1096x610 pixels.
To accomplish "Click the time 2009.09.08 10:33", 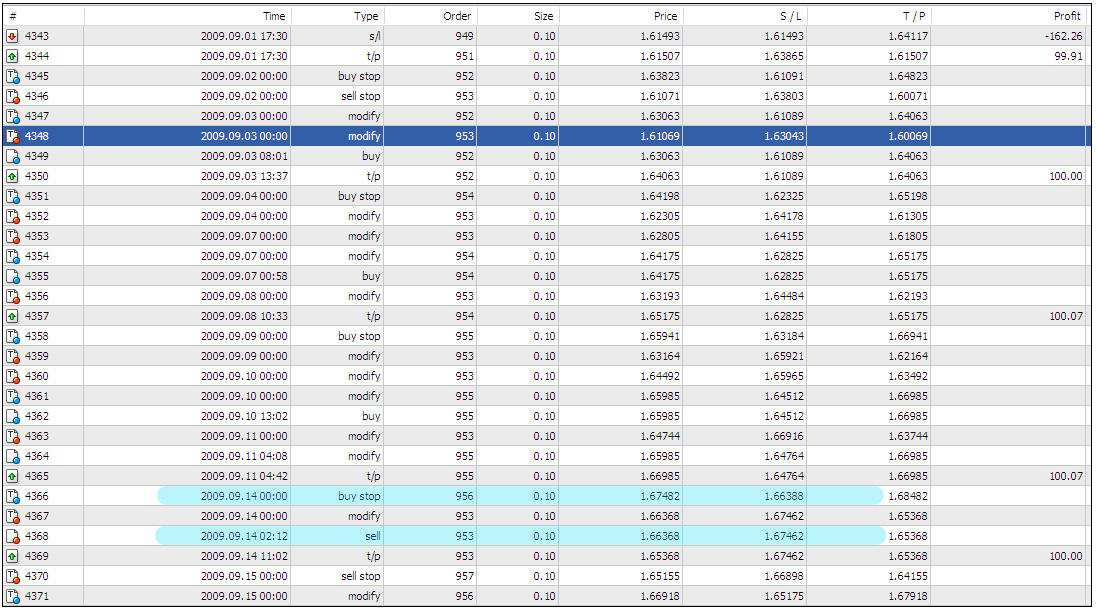I will (244, 317).
